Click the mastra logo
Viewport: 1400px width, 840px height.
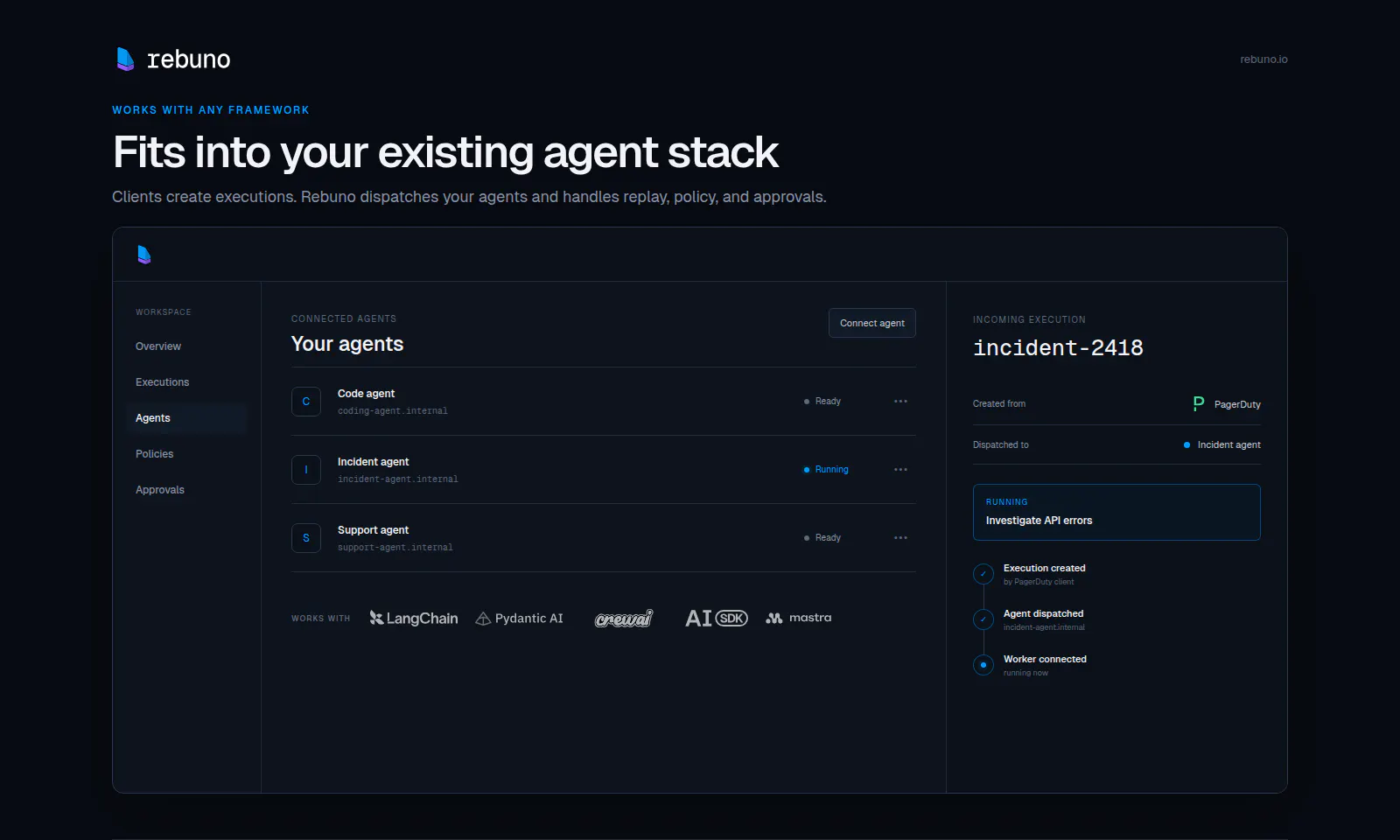click(x=799, y=618)
